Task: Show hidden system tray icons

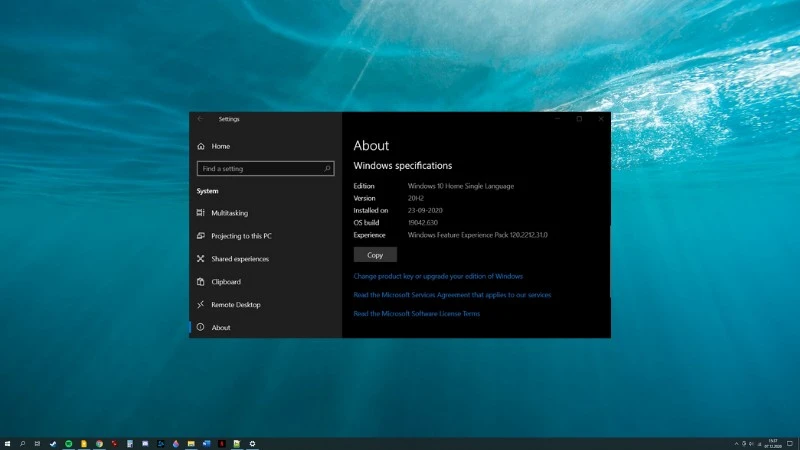Action: pyautogui.click(x=736, y=444)
